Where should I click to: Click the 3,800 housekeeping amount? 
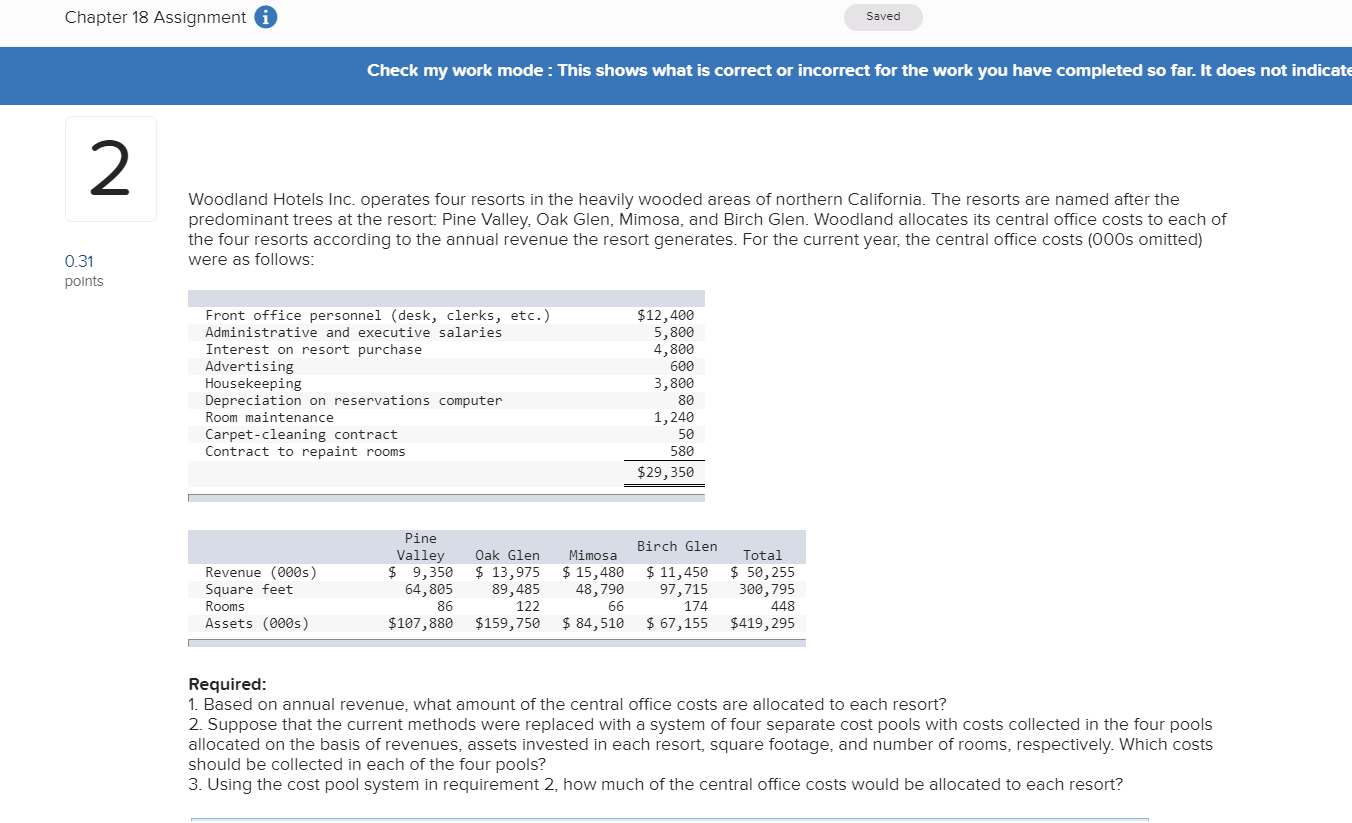(674, 383)
